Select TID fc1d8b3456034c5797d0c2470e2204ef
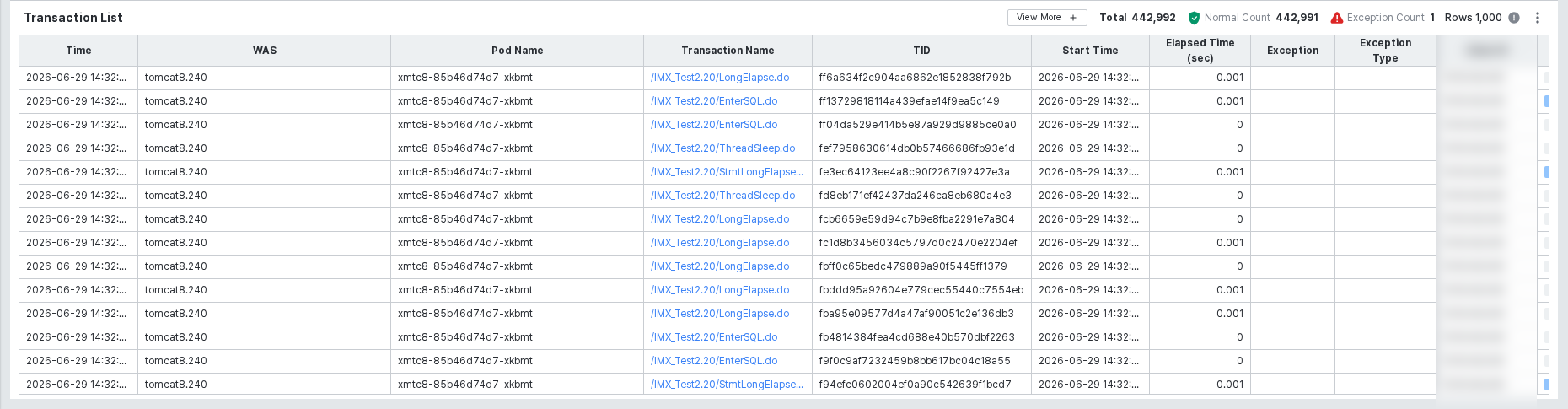Screen dimensions: 1568x409 [x=918, y=243]
